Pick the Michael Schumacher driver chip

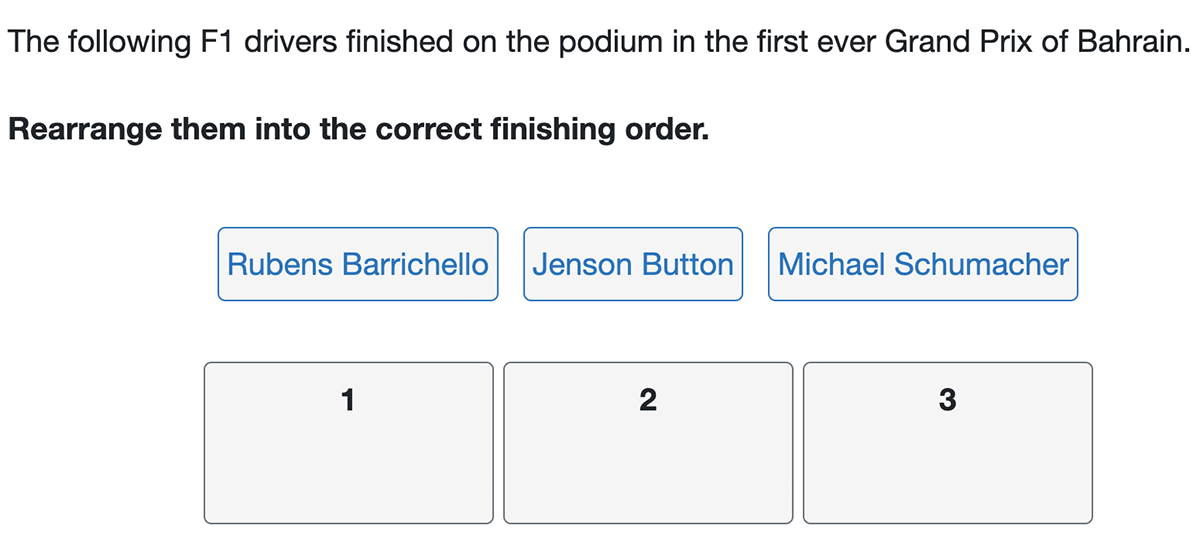[922, 264]
